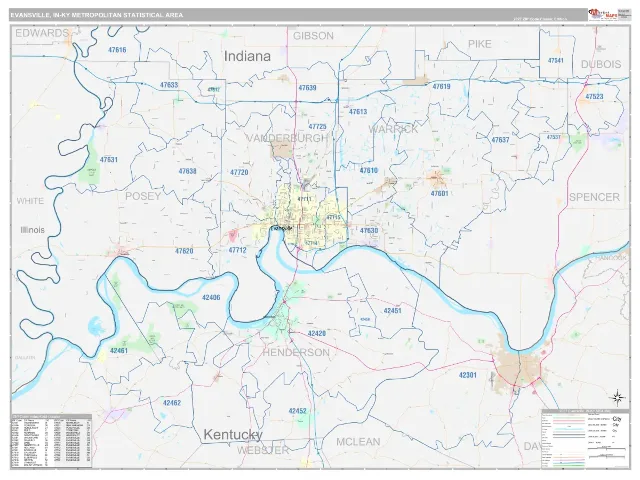Click the compass rose north arrow
This screenshot has height=480, width=640.
click(617, 396)
